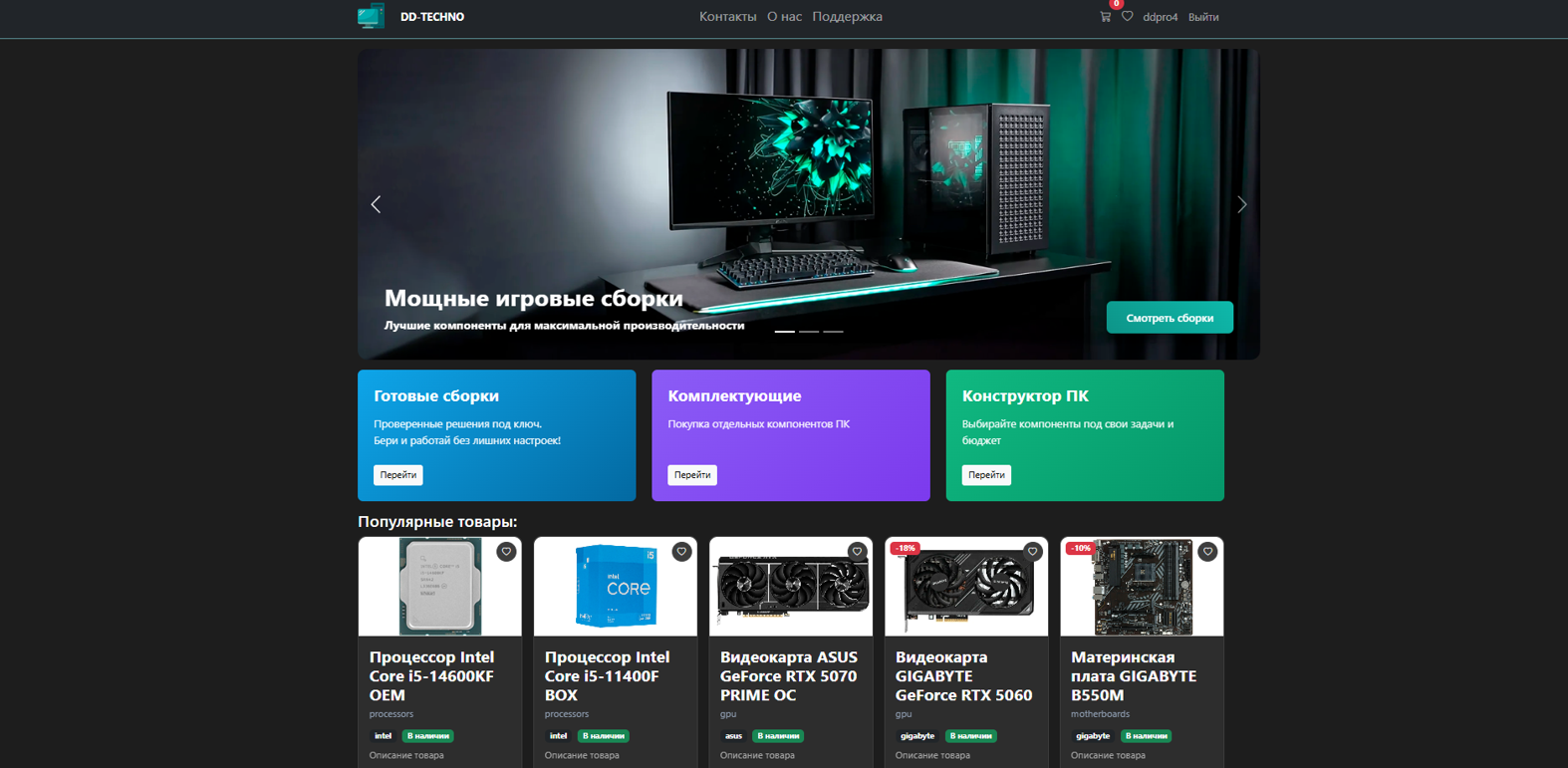Screen dimensions: 1568x768
Task: Open the GIGABYTE B550M motherboard product image
Action: pos(1142,588)
